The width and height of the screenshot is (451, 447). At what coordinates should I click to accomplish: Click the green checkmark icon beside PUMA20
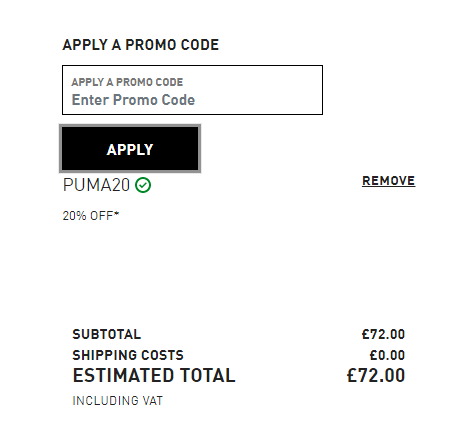point(143,185)
